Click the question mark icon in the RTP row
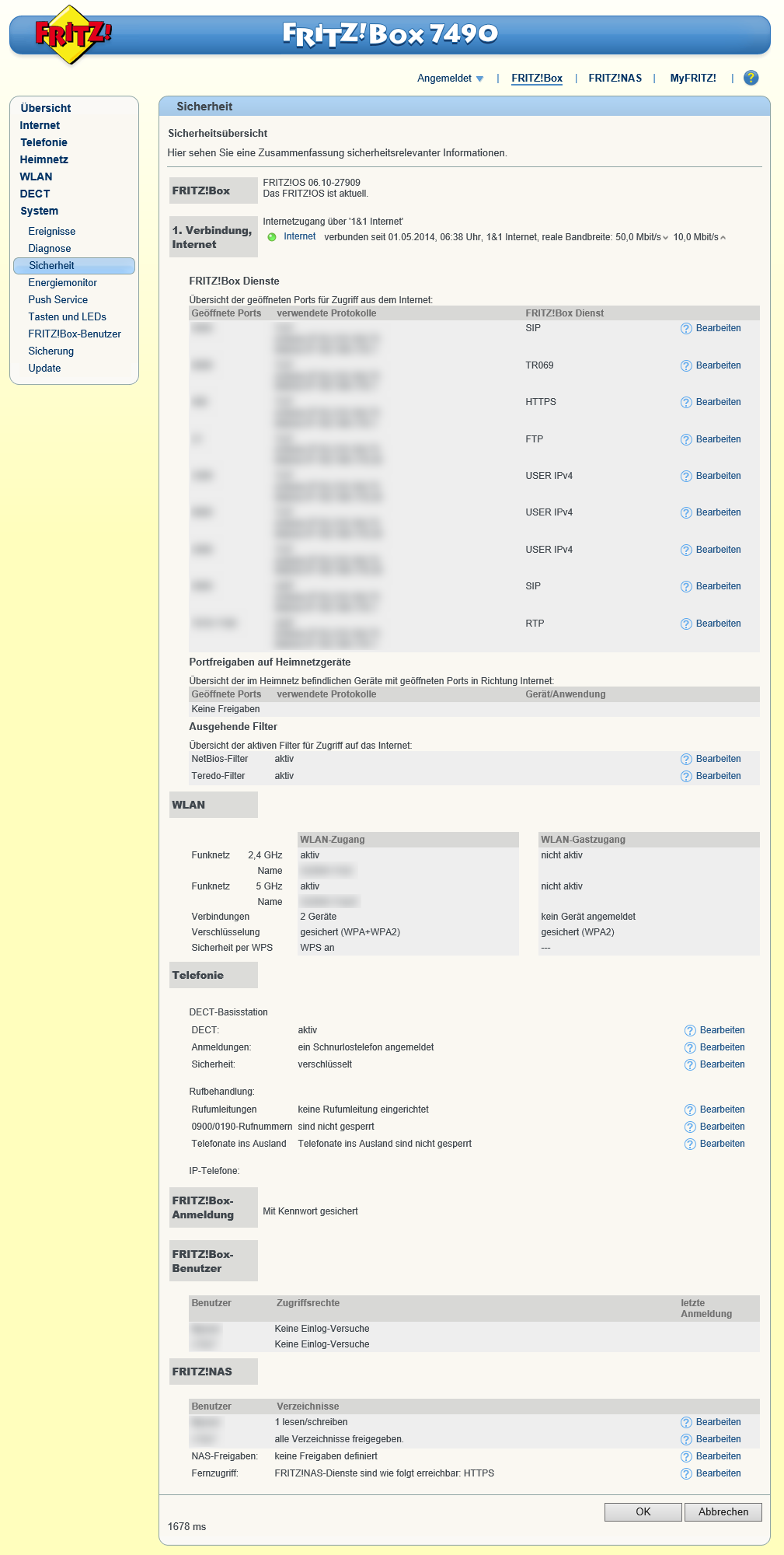 pos(686,624)
